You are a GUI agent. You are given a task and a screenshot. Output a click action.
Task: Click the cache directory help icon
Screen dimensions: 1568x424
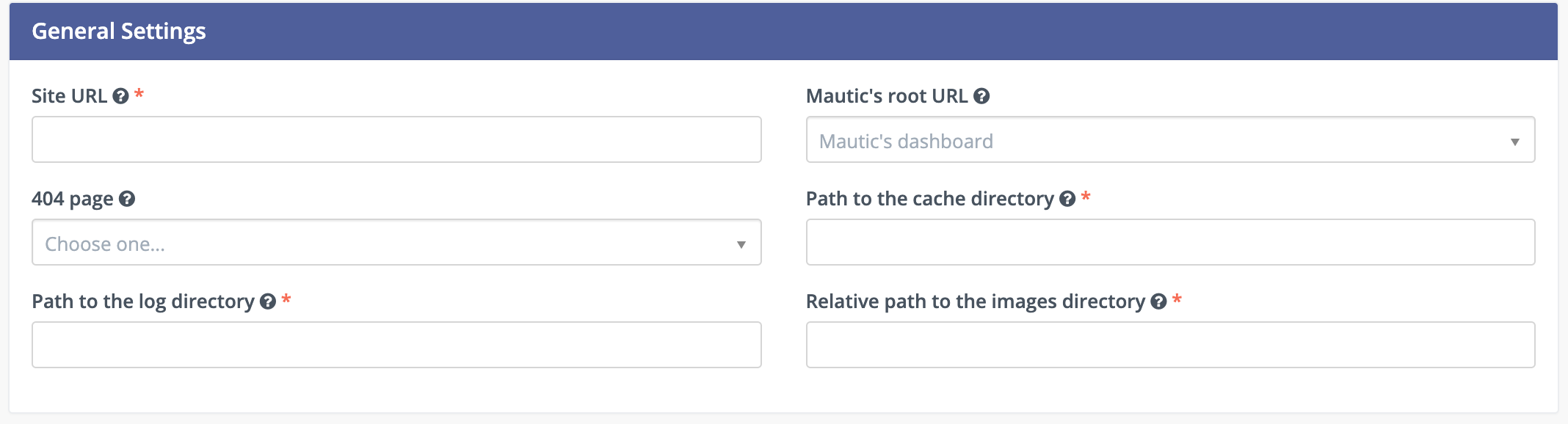(x=1068, y=199)
